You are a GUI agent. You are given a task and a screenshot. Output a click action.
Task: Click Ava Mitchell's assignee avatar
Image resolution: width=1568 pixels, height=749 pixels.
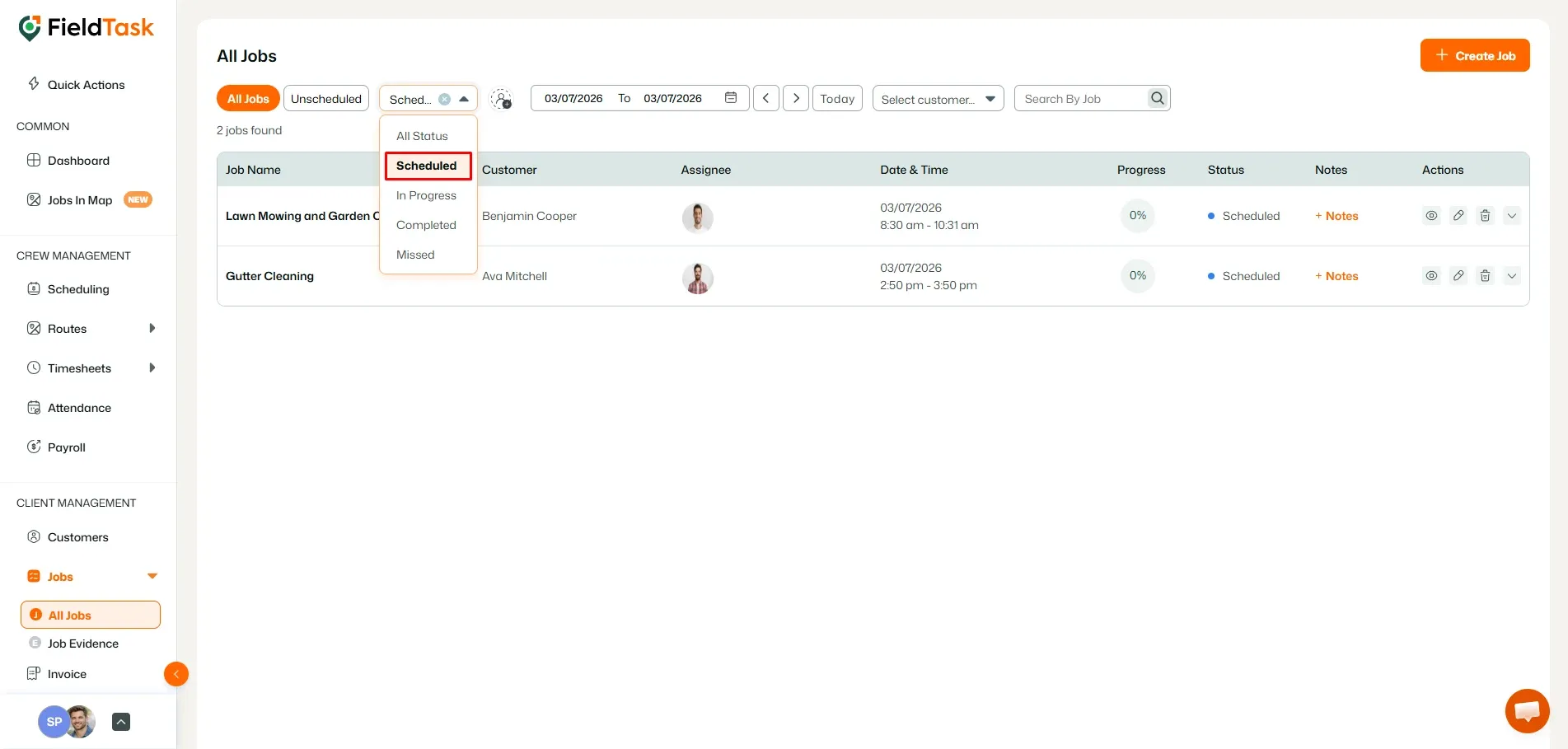(x=697, y=278)
